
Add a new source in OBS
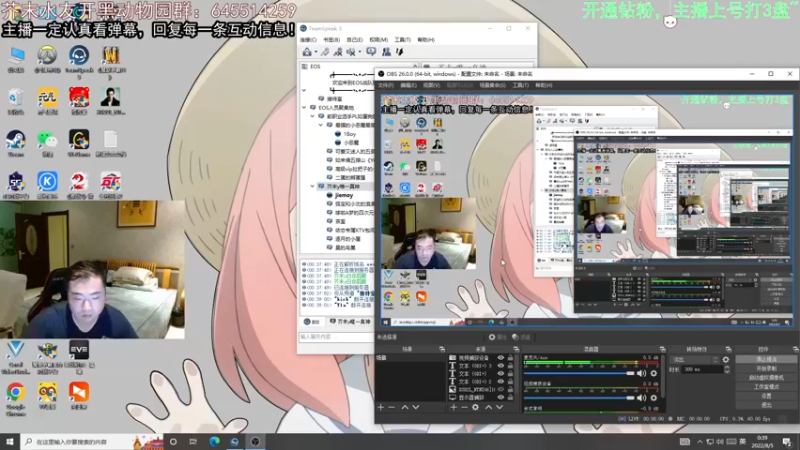pos(454,407)
